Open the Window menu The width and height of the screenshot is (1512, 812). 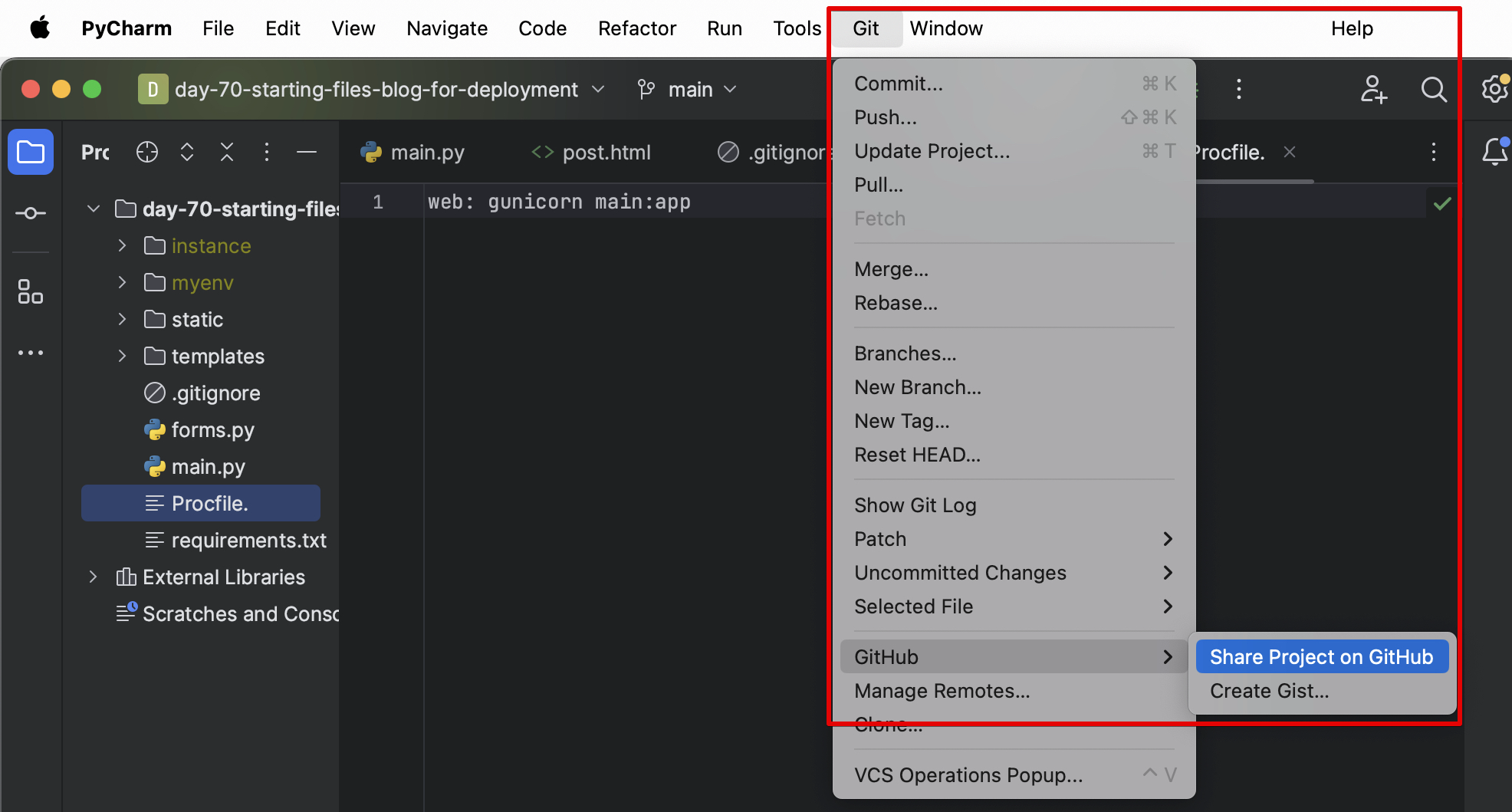click(946, 28)
